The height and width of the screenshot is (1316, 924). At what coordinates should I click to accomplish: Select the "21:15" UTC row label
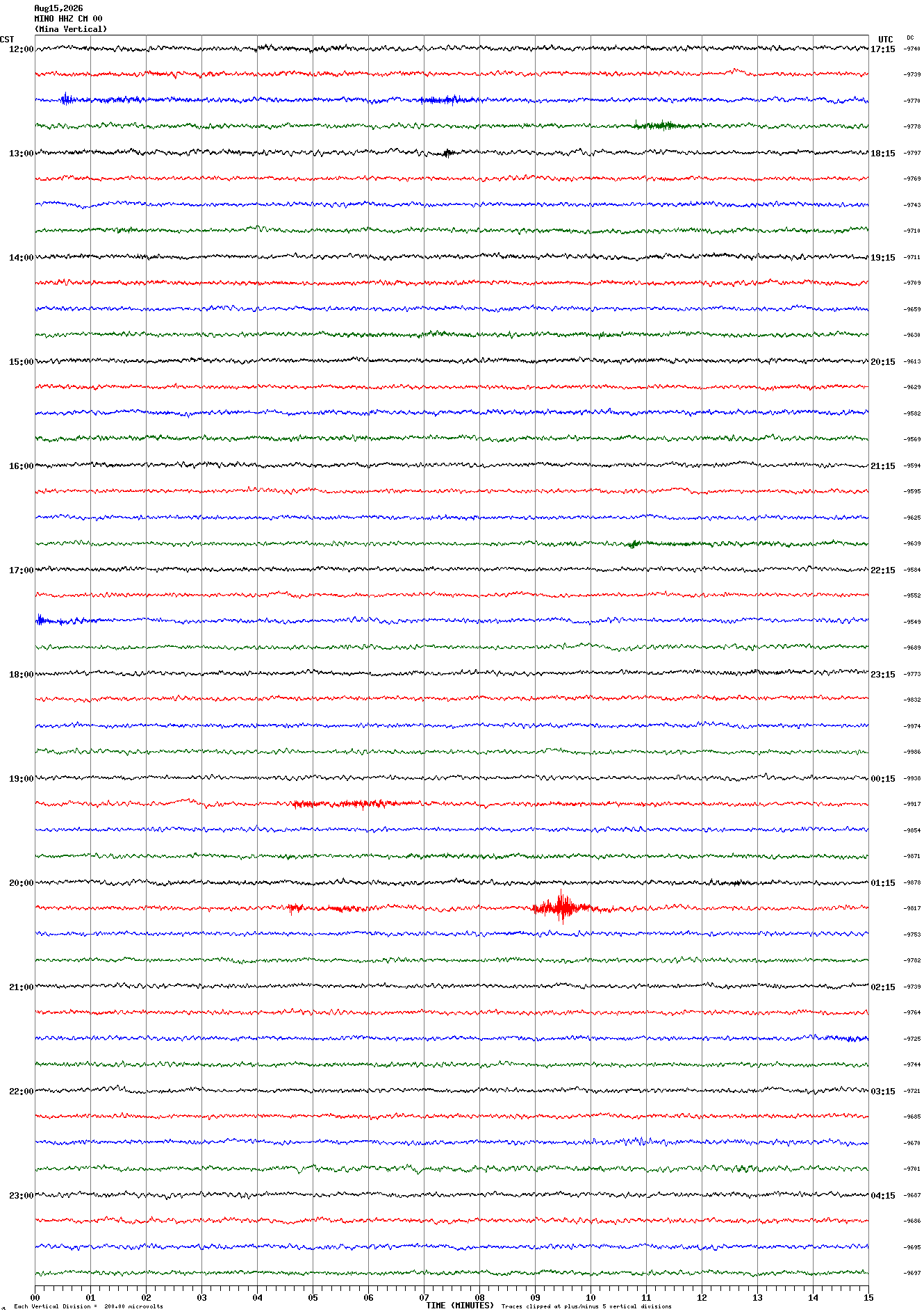883,466
